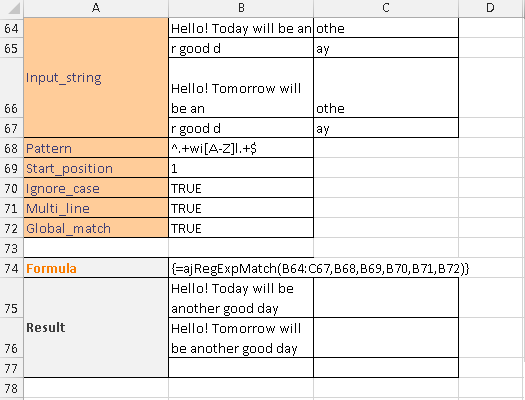Select the Ignore_case TRUE value cell

pyautogui.click(x=241, y=188)
